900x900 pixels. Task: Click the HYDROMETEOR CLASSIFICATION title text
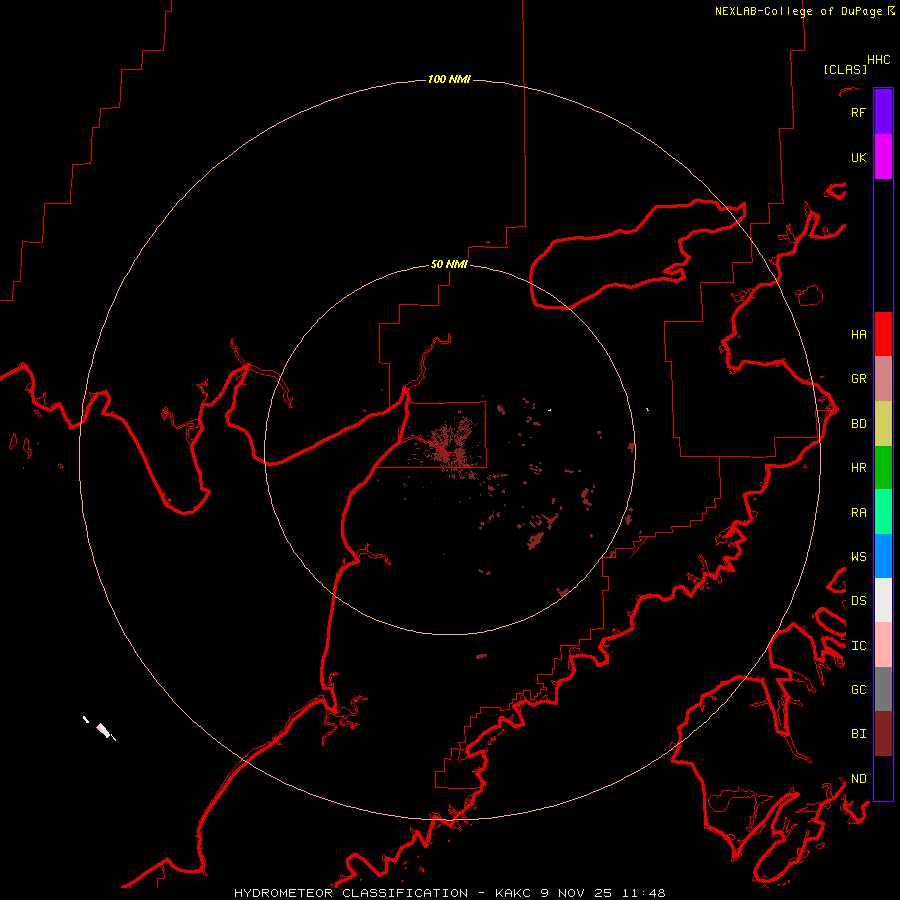(x=351, y=893)
